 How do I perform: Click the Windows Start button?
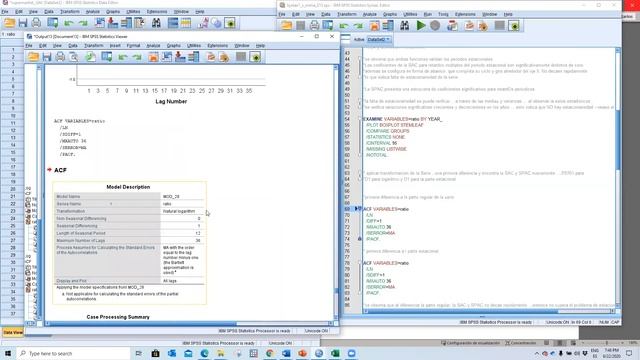pyautogui.click(x=7, y=353)
